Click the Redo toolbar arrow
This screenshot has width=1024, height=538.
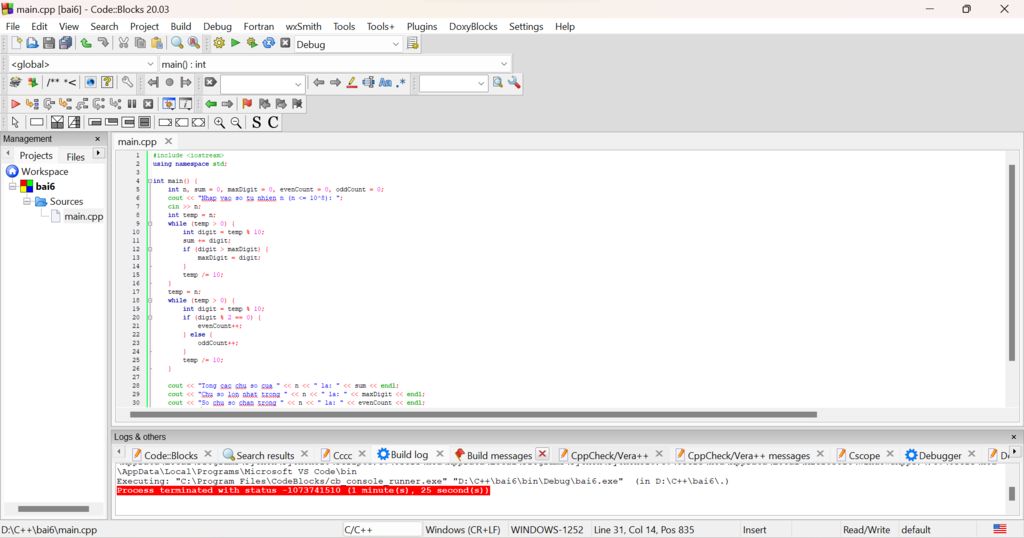(x=103, y=43)
